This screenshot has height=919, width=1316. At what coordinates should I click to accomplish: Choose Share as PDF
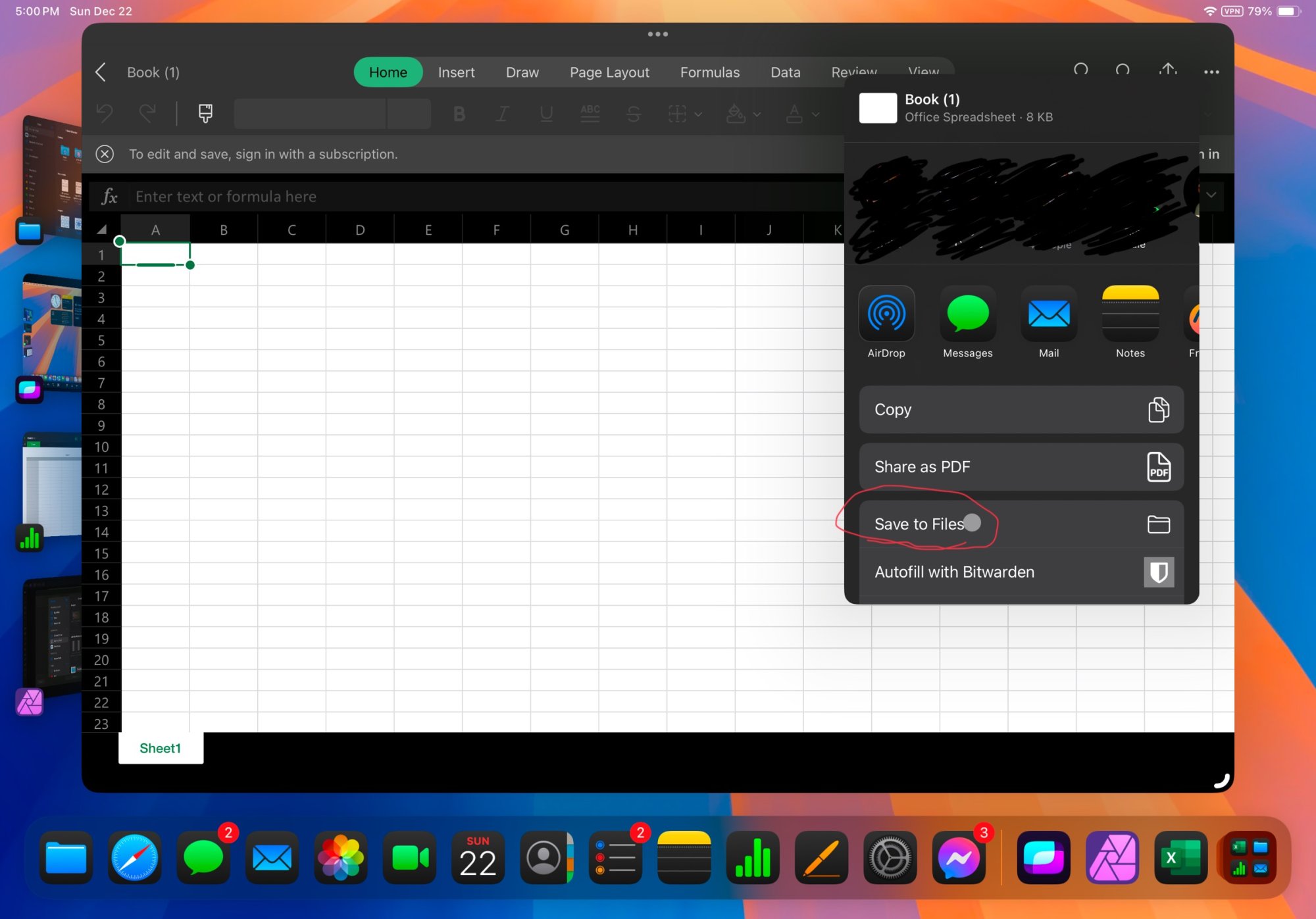[1021, 467]
